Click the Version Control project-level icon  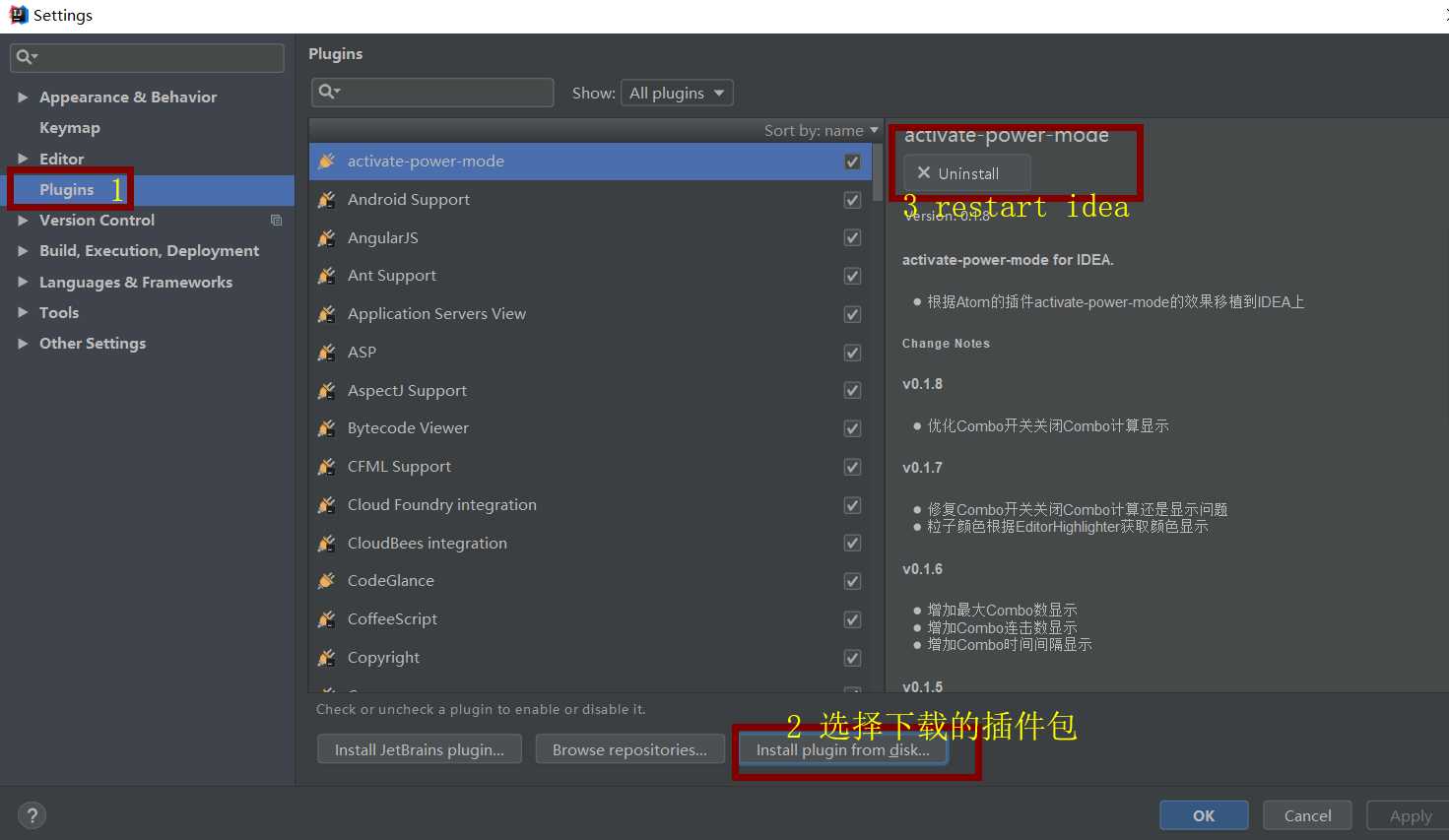tap(277, 221)
